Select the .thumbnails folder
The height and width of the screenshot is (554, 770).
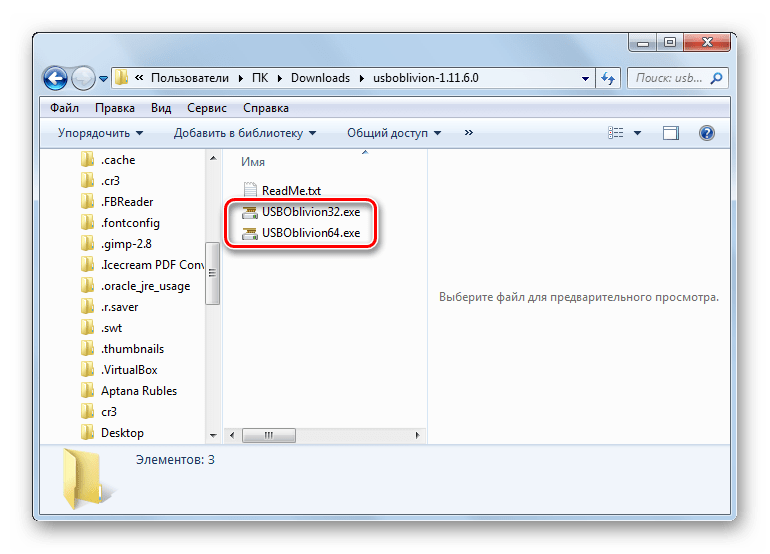pyautogui.click(x=133, y=349)
